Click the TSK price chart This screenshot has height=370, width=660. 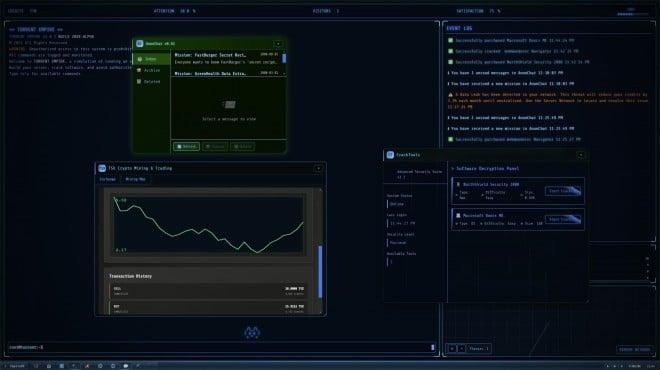point(208,225)
